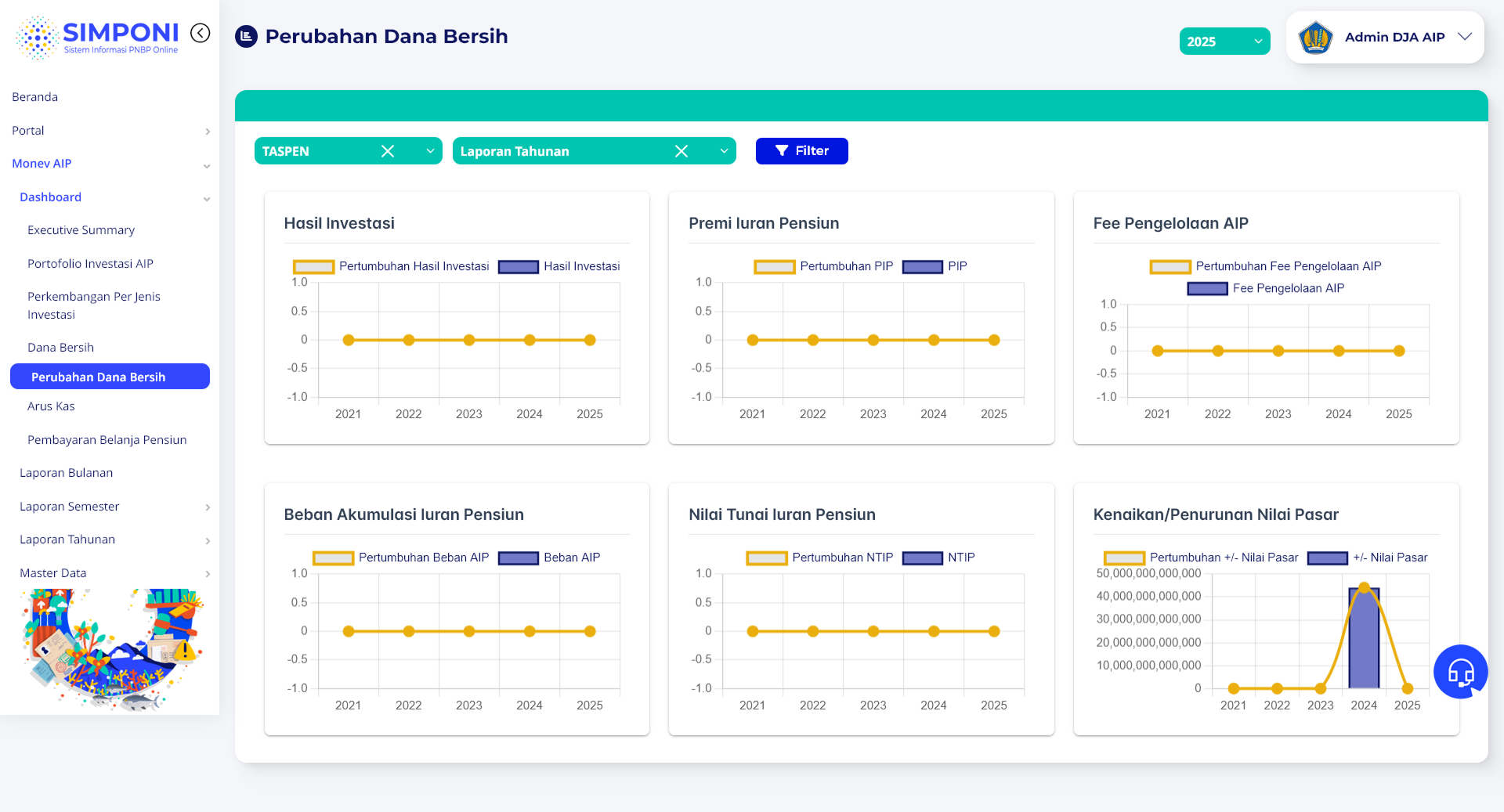Clear the TASPEN selection with X

pyautogui.click(x=388, y=151)
